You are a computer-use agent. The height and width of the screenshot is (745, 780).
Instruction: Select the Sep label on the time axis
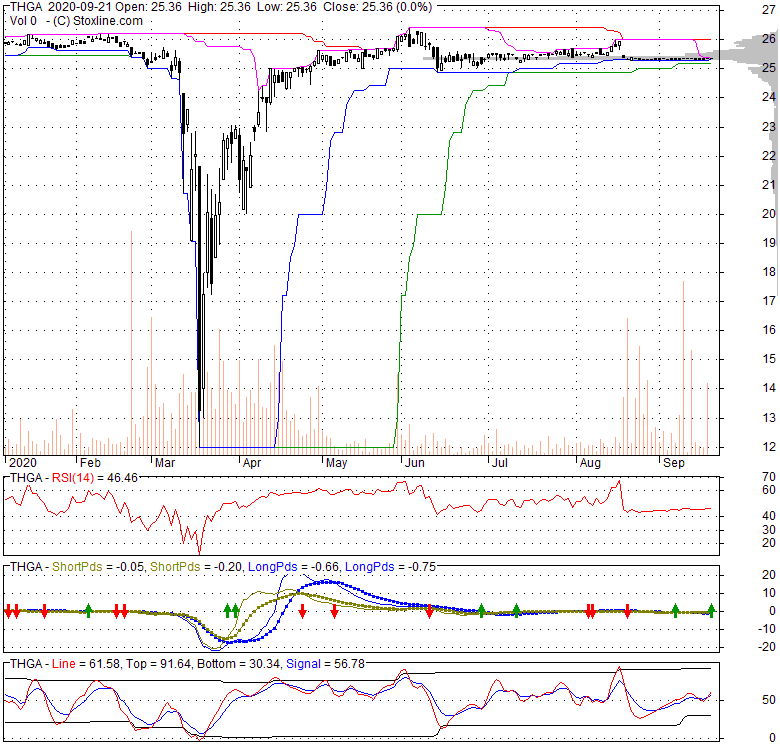[x=674, y=463]
